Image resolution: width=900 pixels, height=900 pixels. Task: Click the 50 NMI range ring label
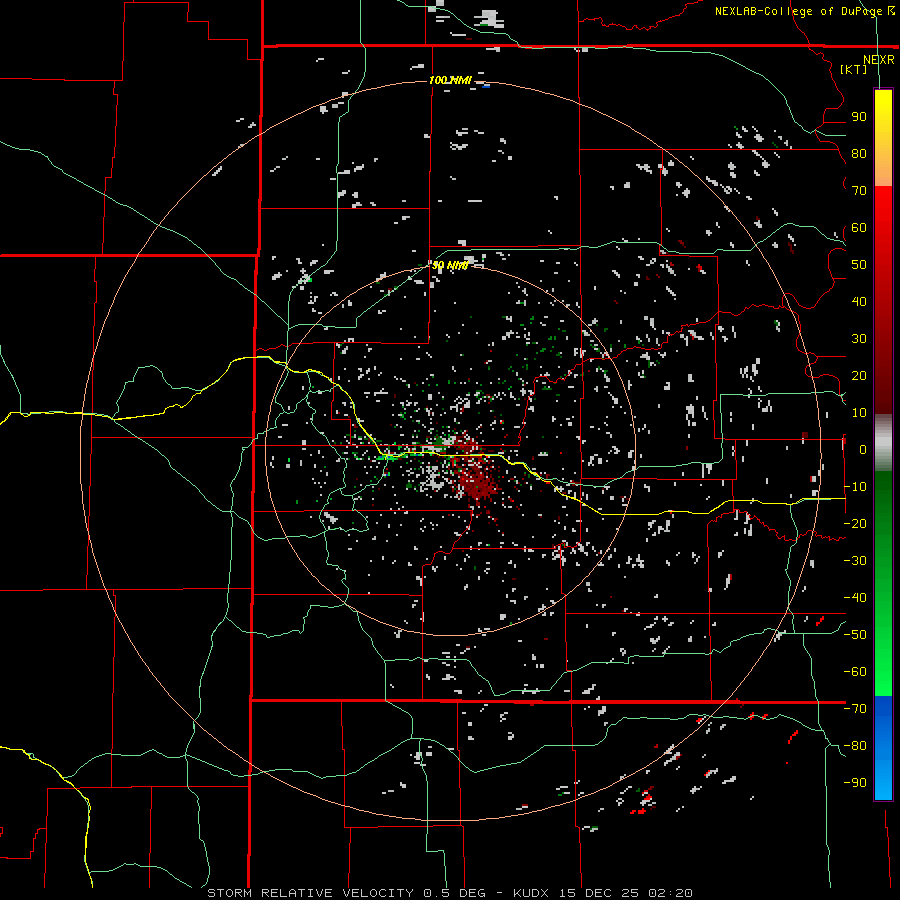pyautogui.click(x=450, y=265)
